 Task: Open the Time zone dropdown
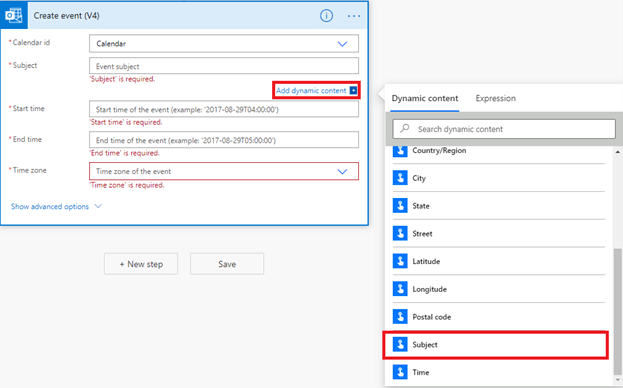[224, 171]
